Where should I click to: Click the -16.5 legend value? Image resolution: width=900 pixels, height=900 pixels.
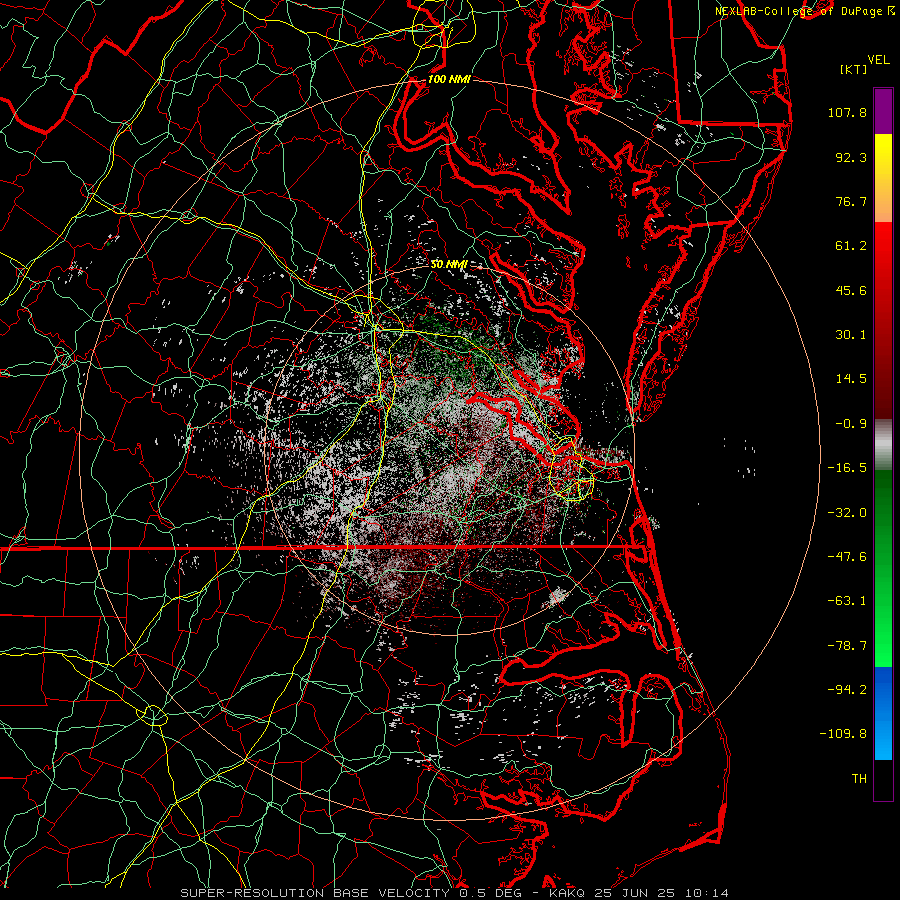click(847, 468)
